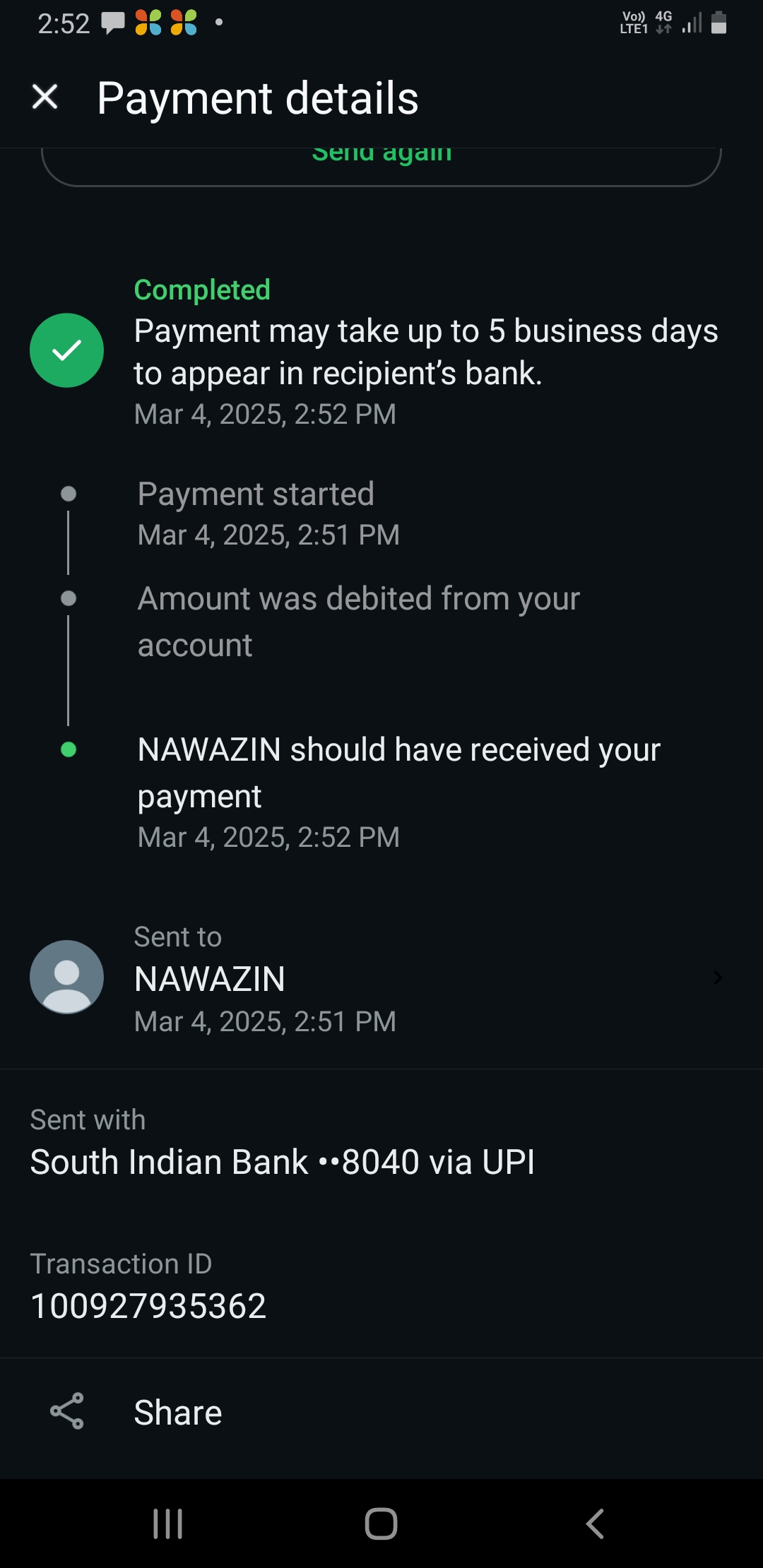763x1568 pixels.
Task: Close the Payment details screen
Action: pos(45,97)
